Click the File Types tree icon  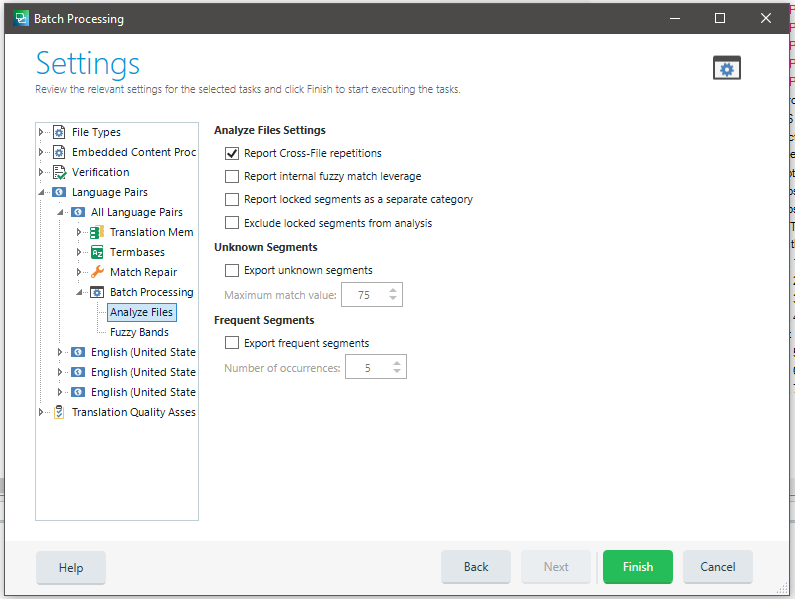click(59, 132)
